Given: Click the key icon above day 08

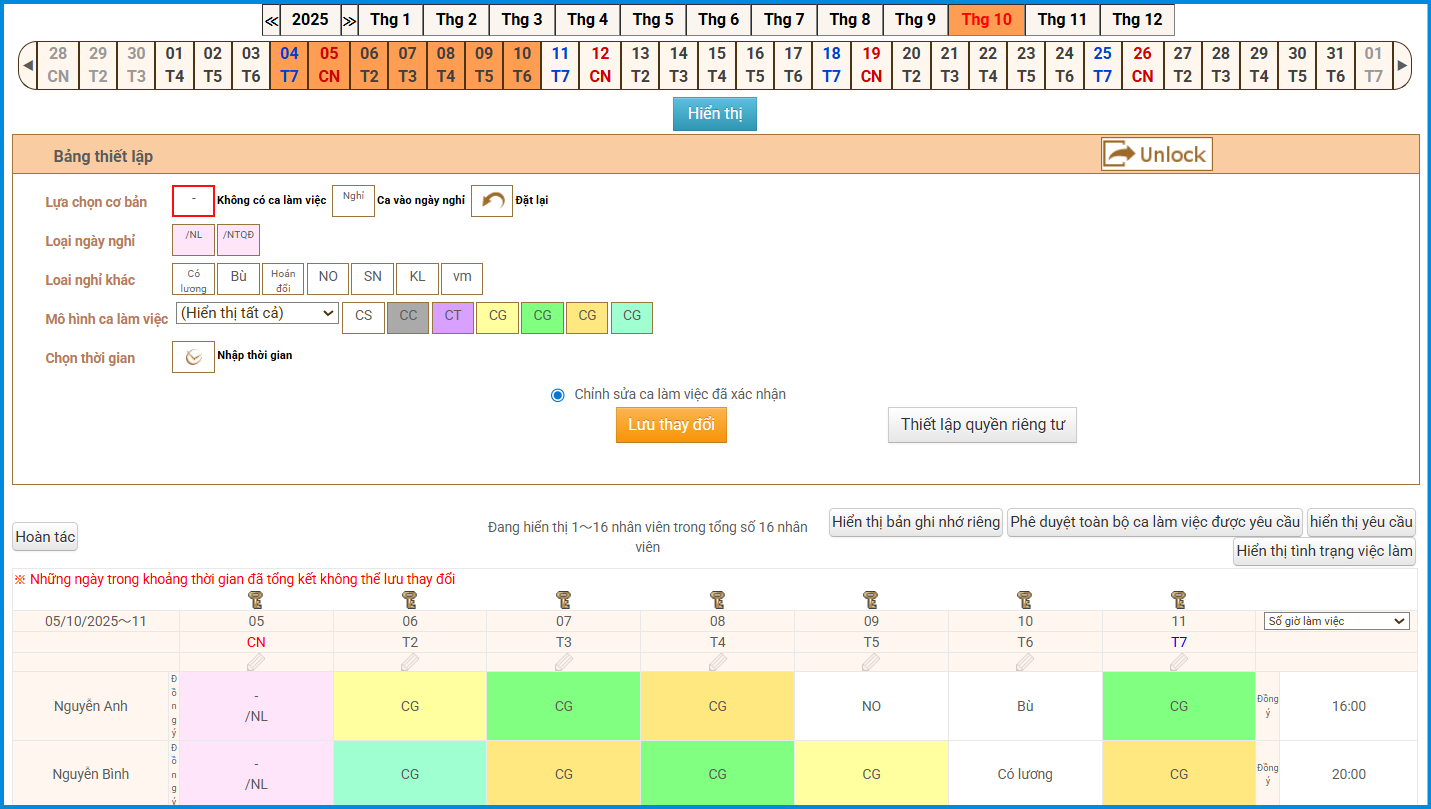Looking at the screenshot, I should [x=717, y=599].
